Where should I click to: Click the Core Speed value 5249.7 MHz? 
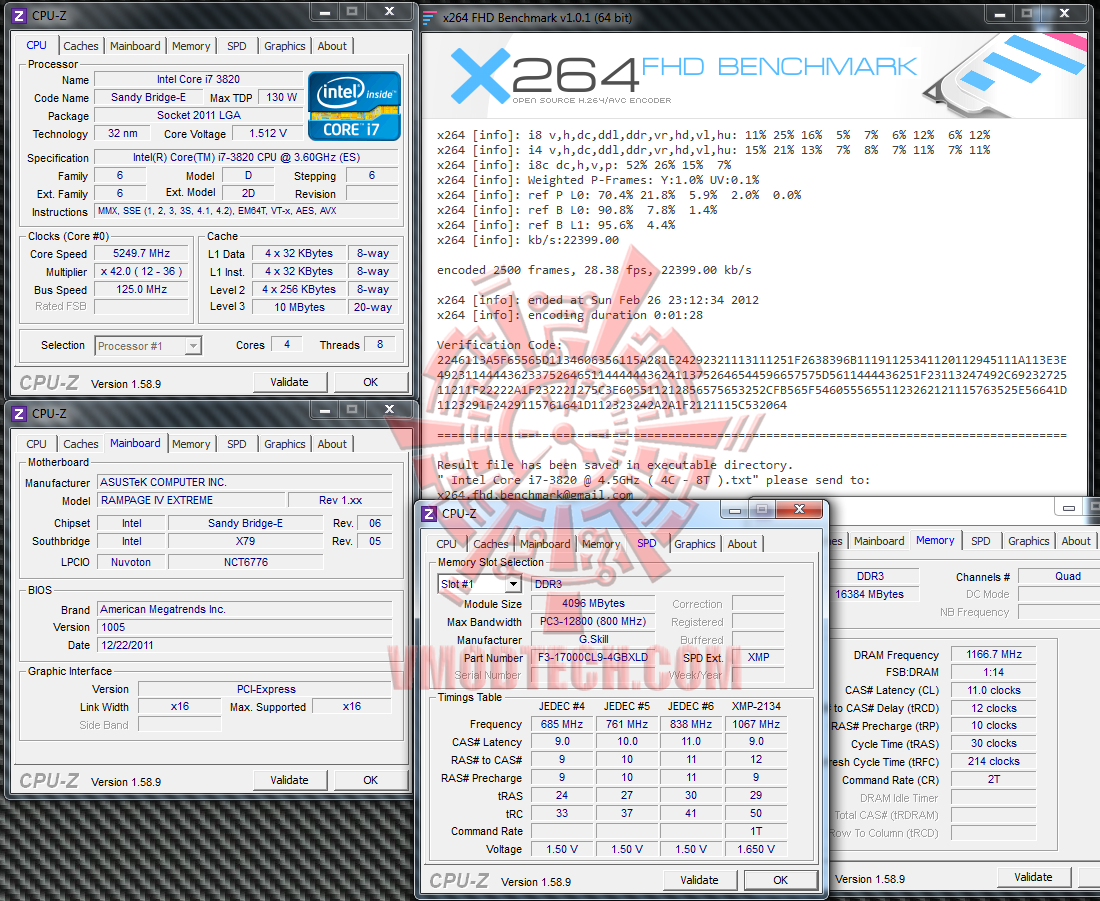click(142, 253)
